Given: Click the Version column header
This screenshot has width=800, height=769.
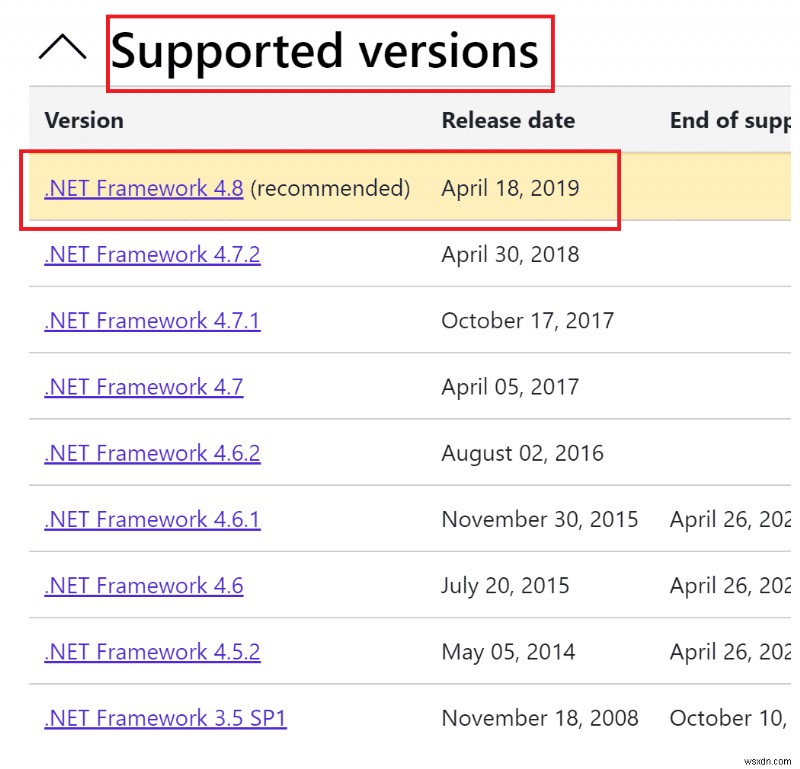Looking at the screenshot, I should pos(83,120).
